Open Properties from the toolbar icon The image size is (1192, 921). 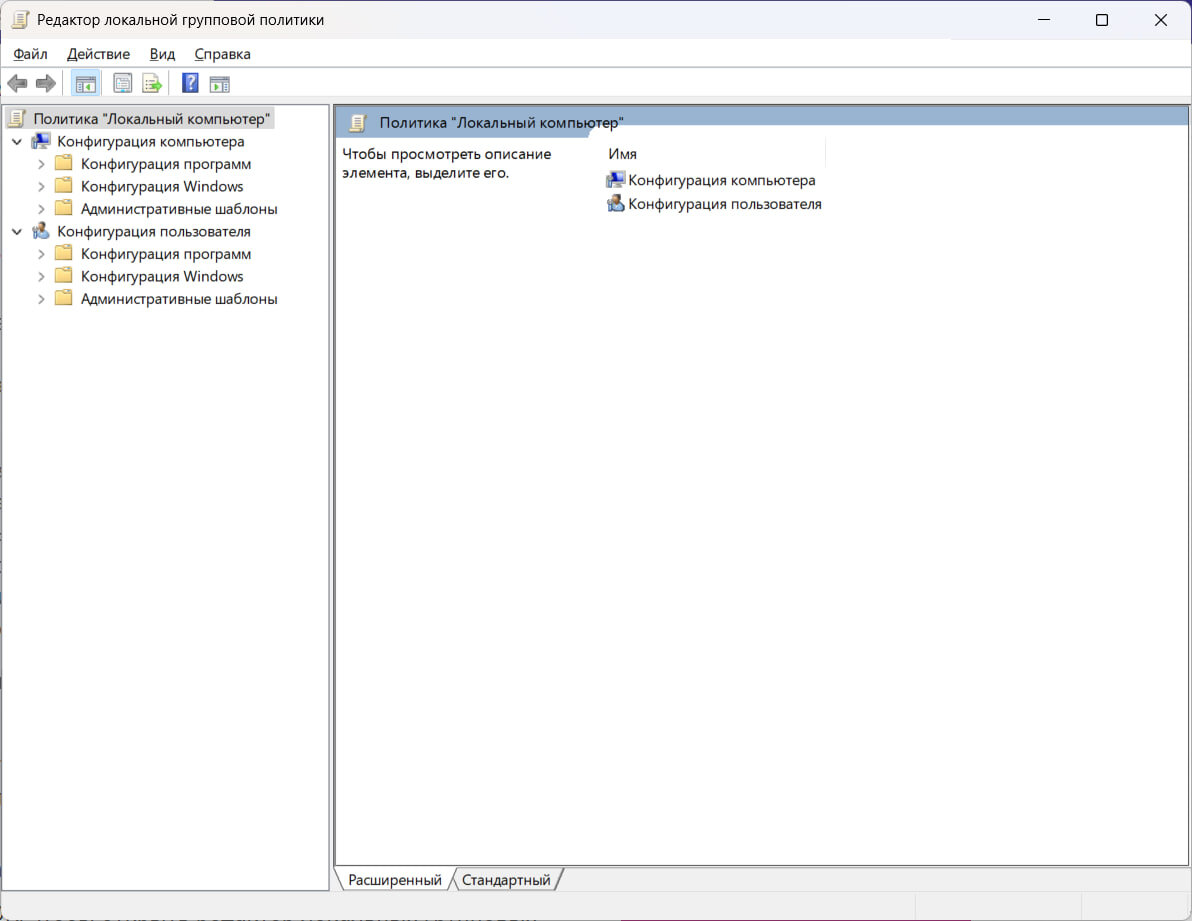point(123,84)
